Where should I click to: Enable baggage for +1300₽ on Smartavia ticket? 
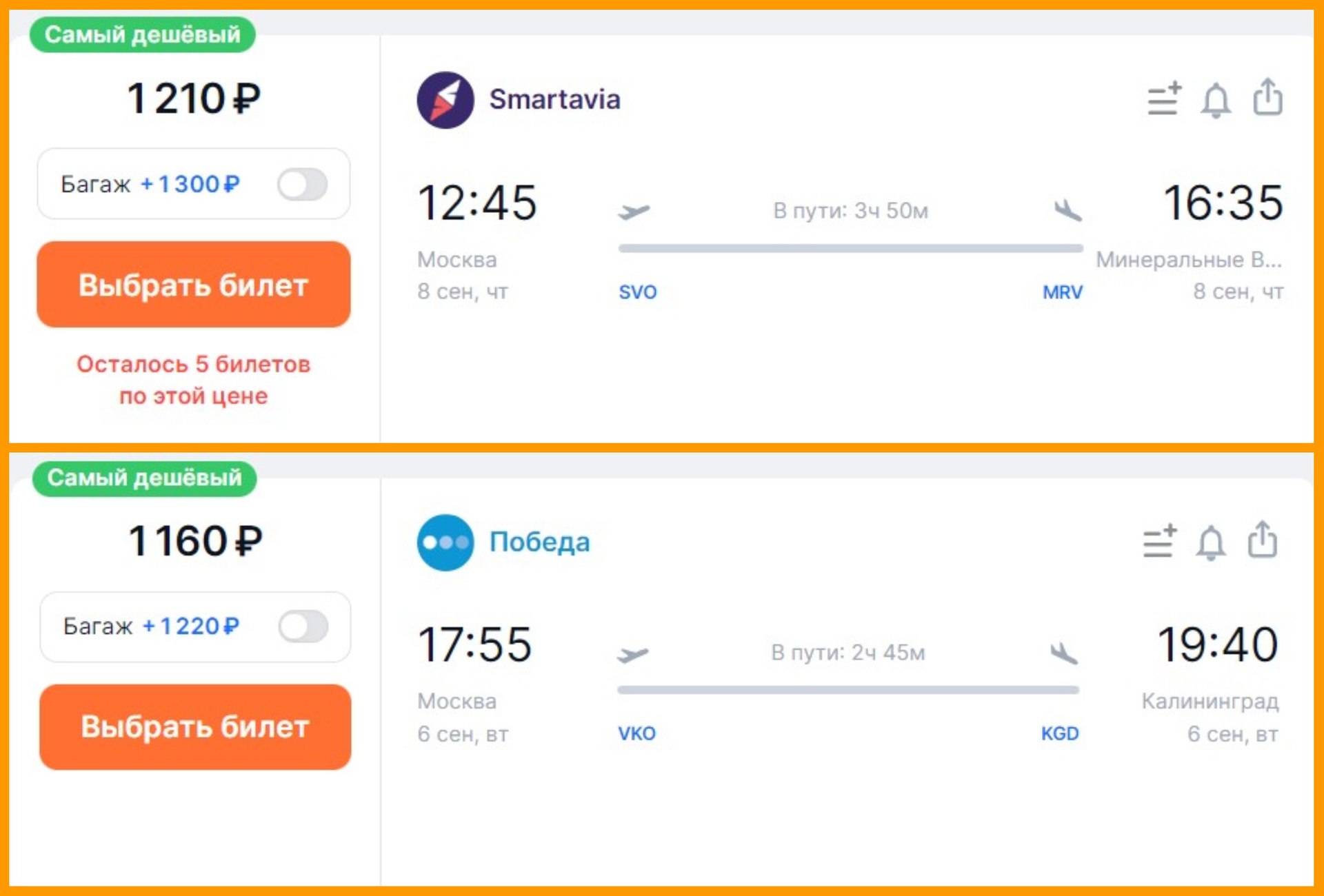pyautogui.click(x=302, y=185)
